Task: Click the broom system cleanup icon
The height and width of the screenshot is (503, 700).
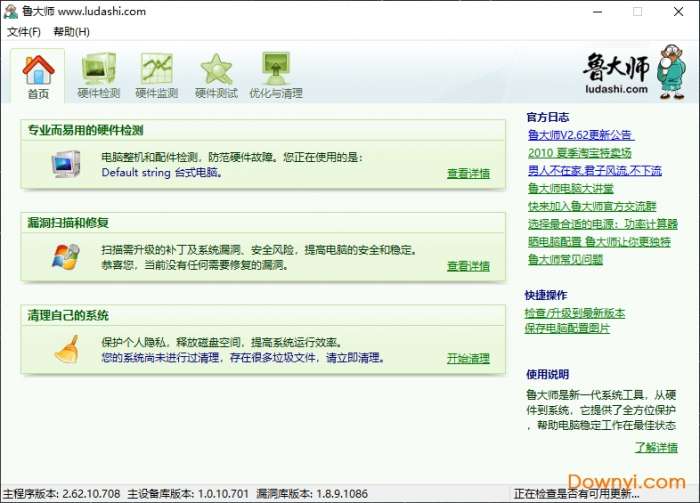Action: click(x=67, y=349)
